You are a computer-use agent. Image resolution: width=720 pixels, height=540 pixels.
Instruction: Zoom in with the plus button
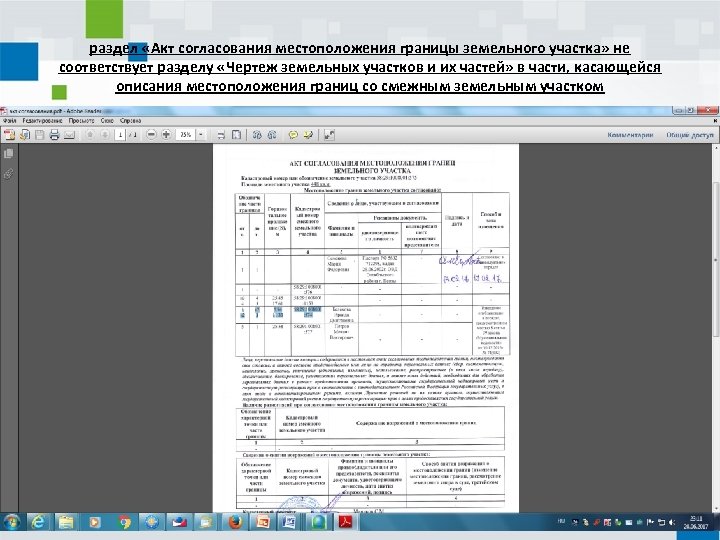click(x=166, y=135)
